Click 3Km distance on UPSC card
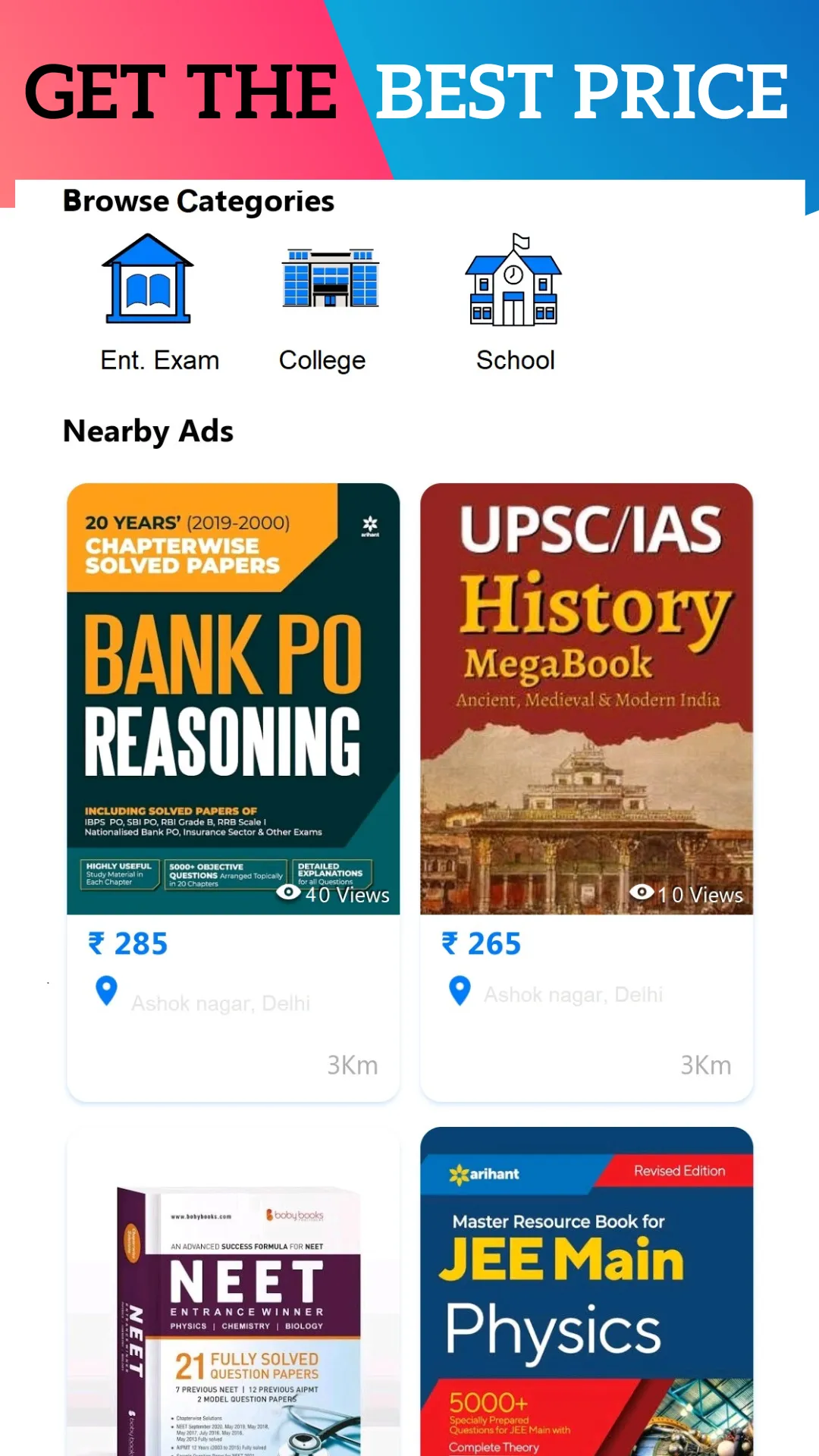 point(706,1065)
